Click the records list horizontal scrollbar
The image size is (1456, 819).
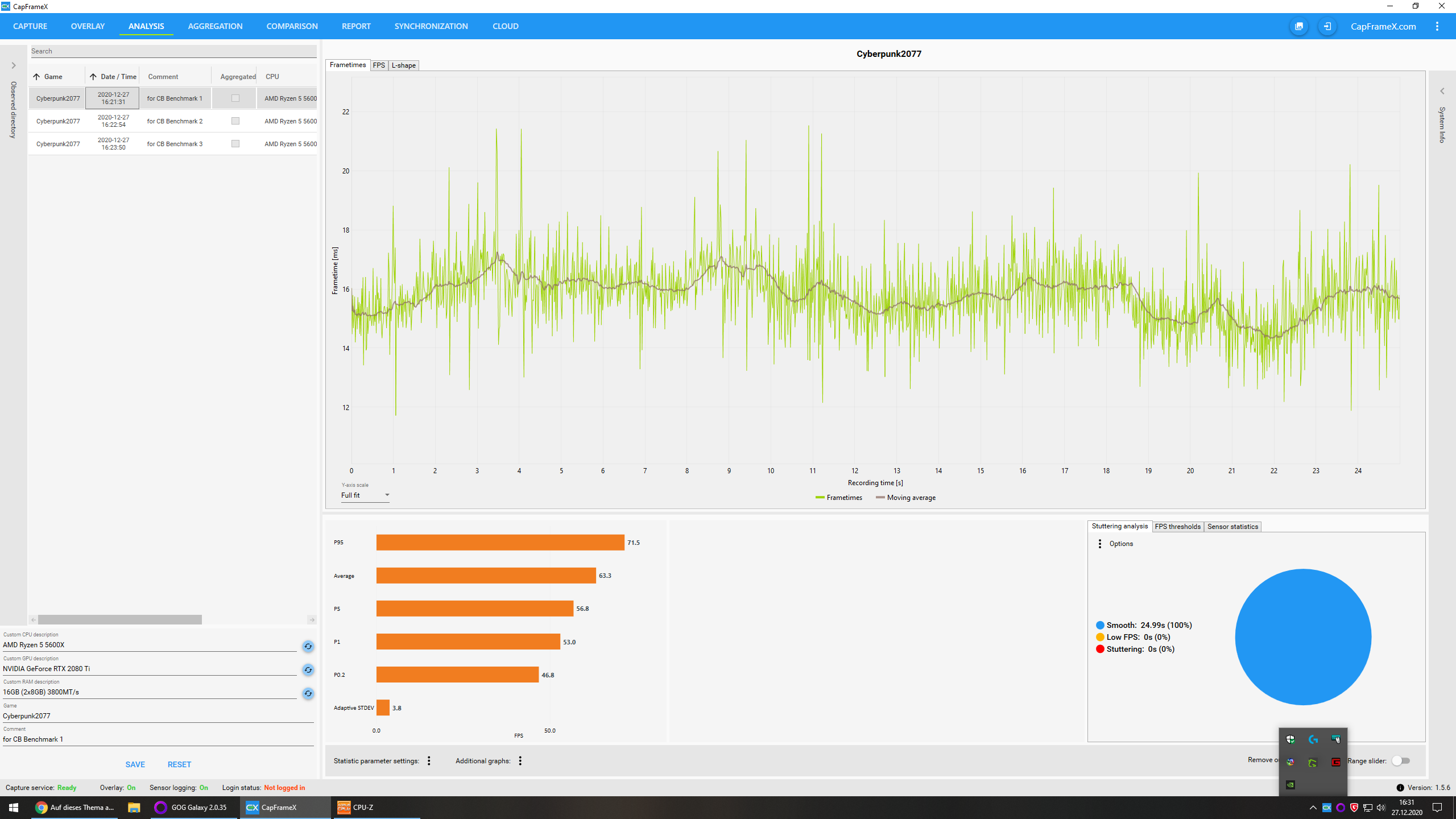point(119,619)
